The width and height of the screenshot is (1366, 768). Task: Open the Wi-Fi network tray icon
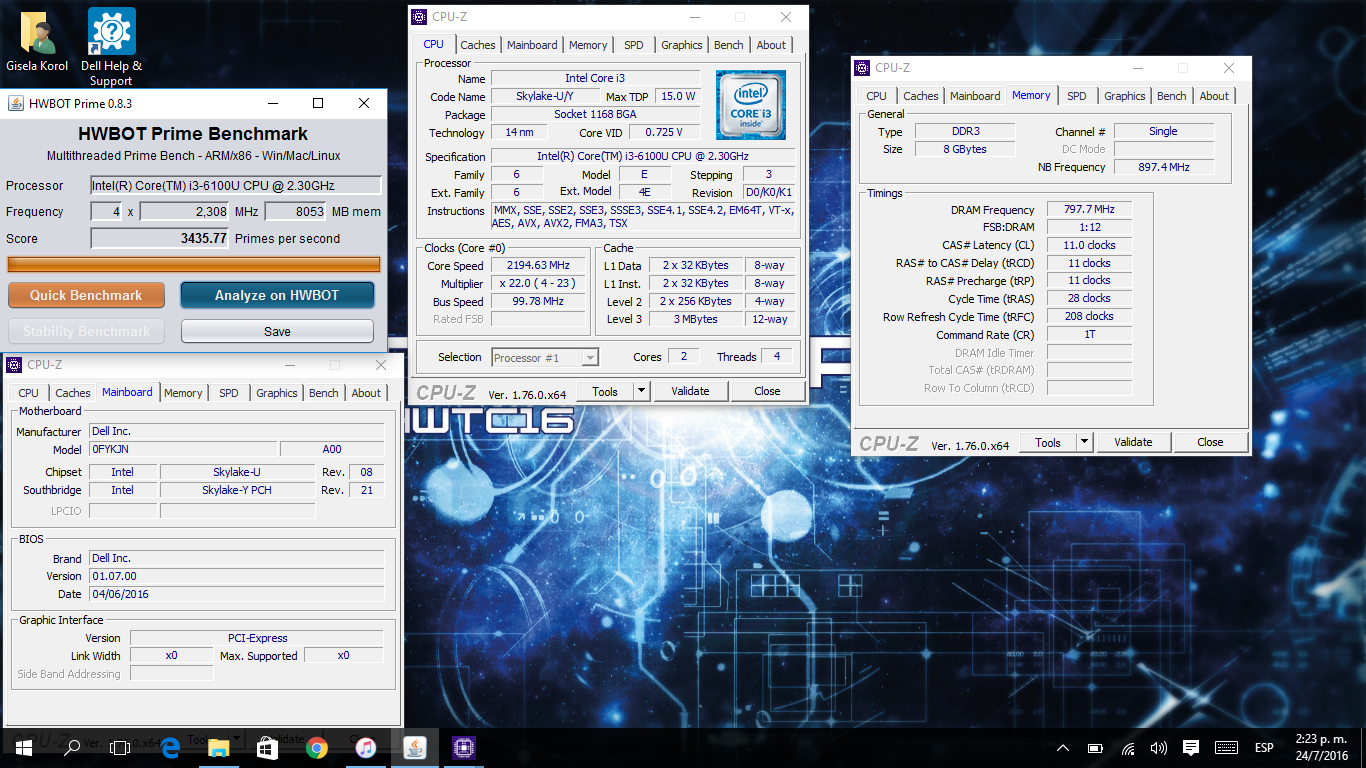tap(1128, 748)
